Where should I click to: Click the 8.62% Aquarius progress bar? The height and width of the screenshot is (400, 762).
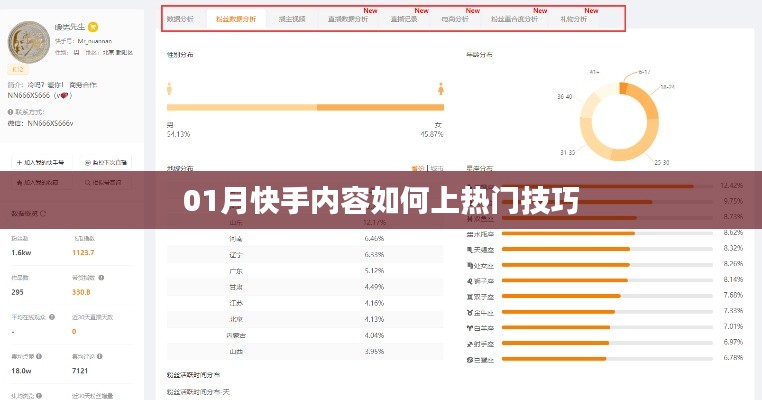tap(607, 234)
